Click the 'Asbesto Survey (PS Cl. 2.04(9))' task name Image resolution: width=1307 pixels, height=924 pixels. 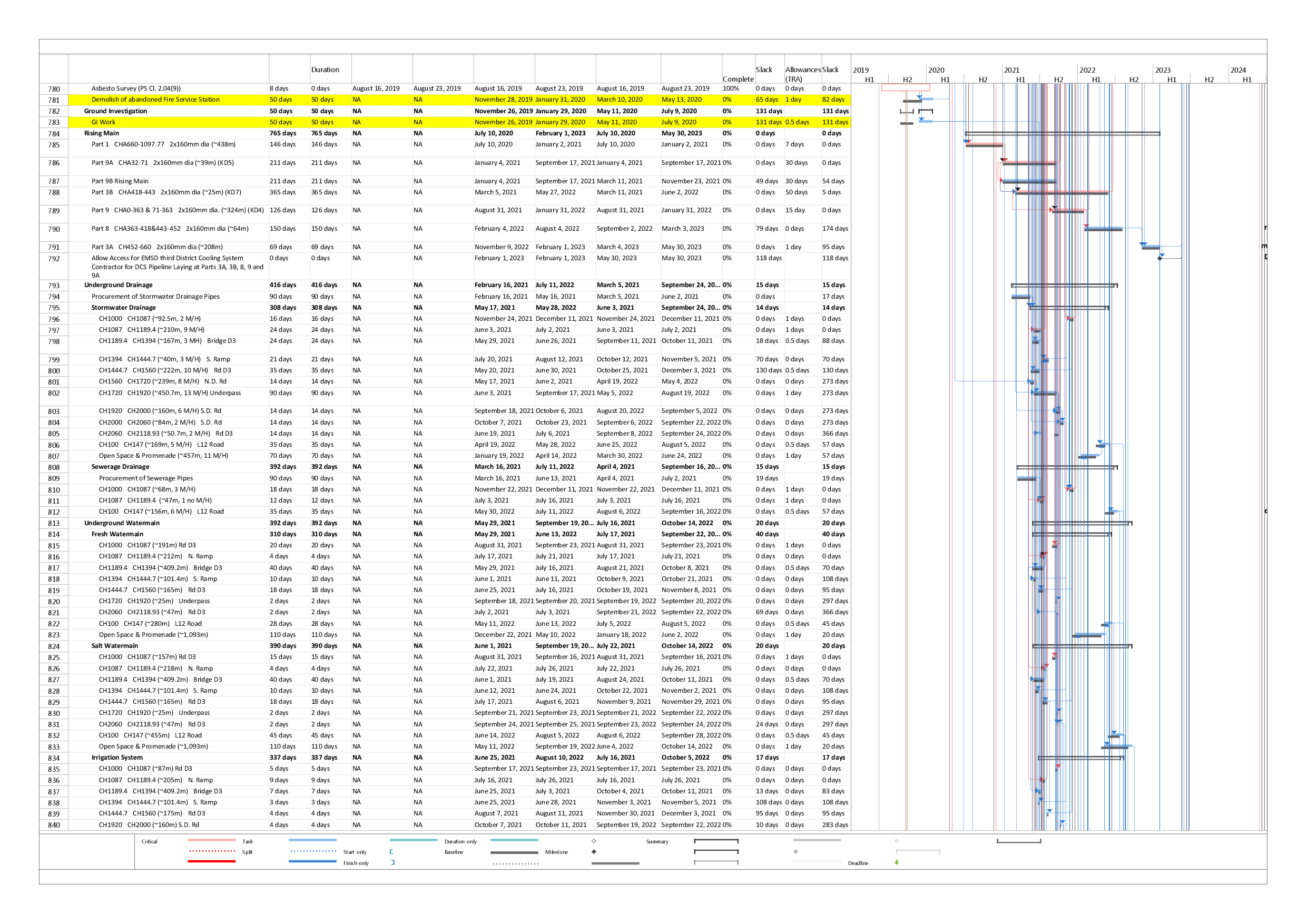[x=136, y=89]
